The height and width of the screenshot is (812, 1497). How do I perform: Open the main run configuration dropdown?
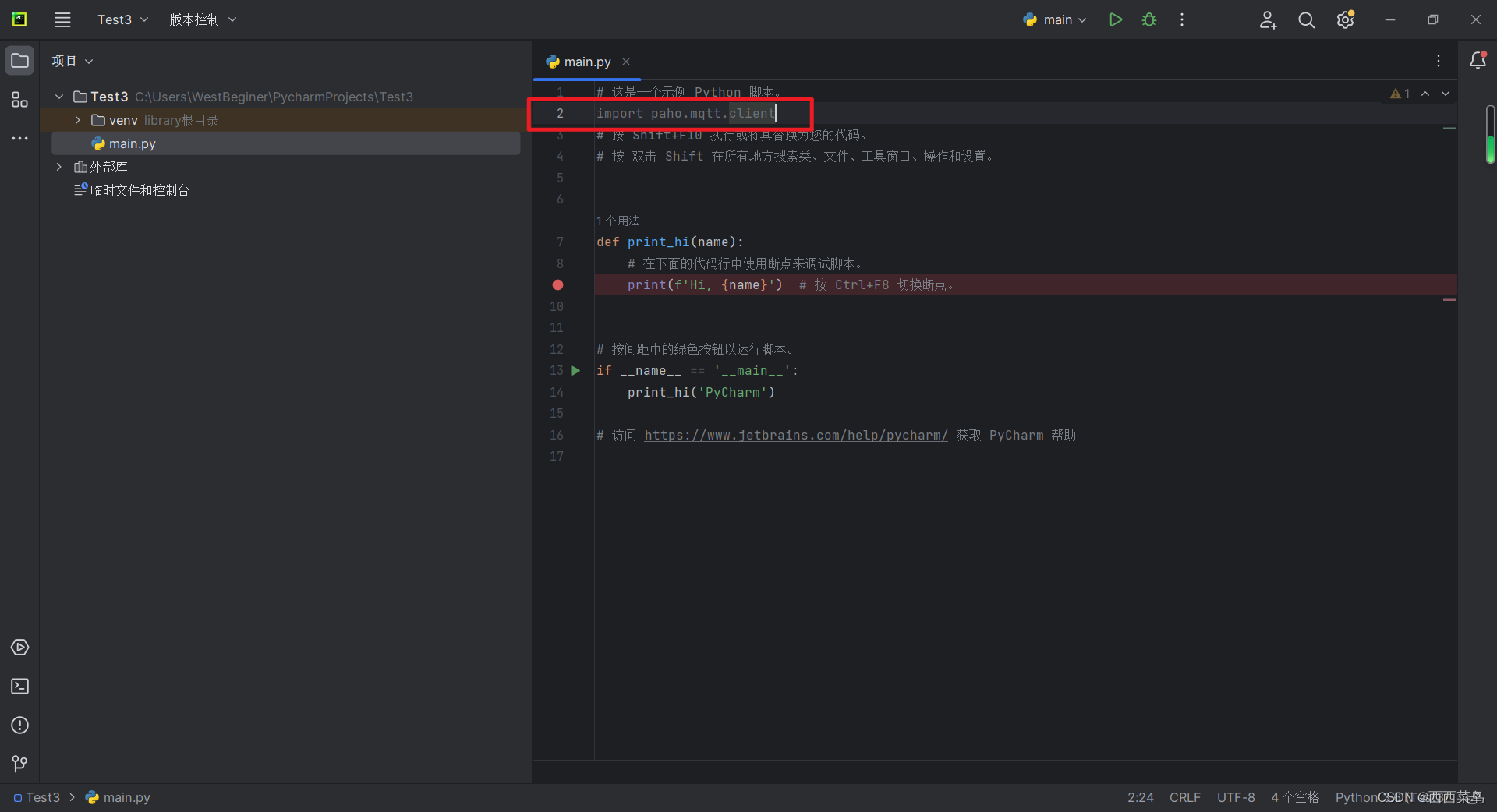(x=1055, y=20)
